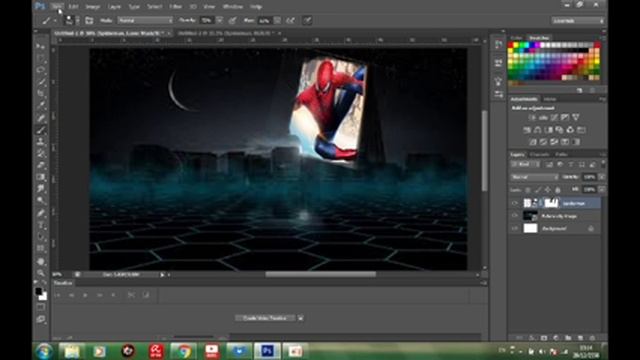Enable airbrush mode in options bar
The height and width of the screenshot is (360, 640).
click(x=290, y=20)
